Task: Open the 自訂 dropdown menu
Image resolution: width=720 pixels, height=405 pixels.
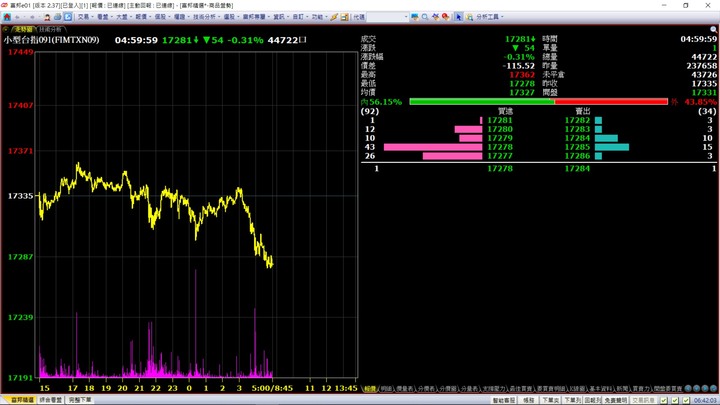Action: tap(300, 17)
